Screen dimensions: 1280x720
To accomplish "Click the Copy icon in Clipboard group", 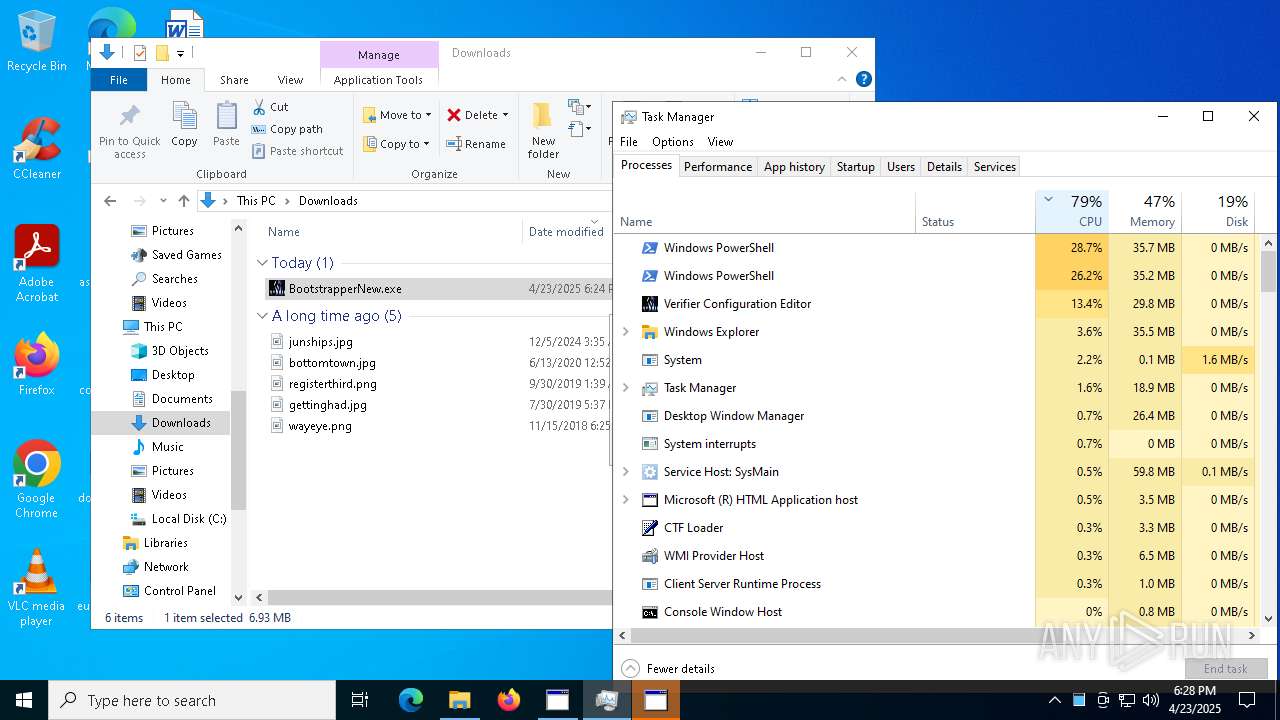I will tap(184, 117).
